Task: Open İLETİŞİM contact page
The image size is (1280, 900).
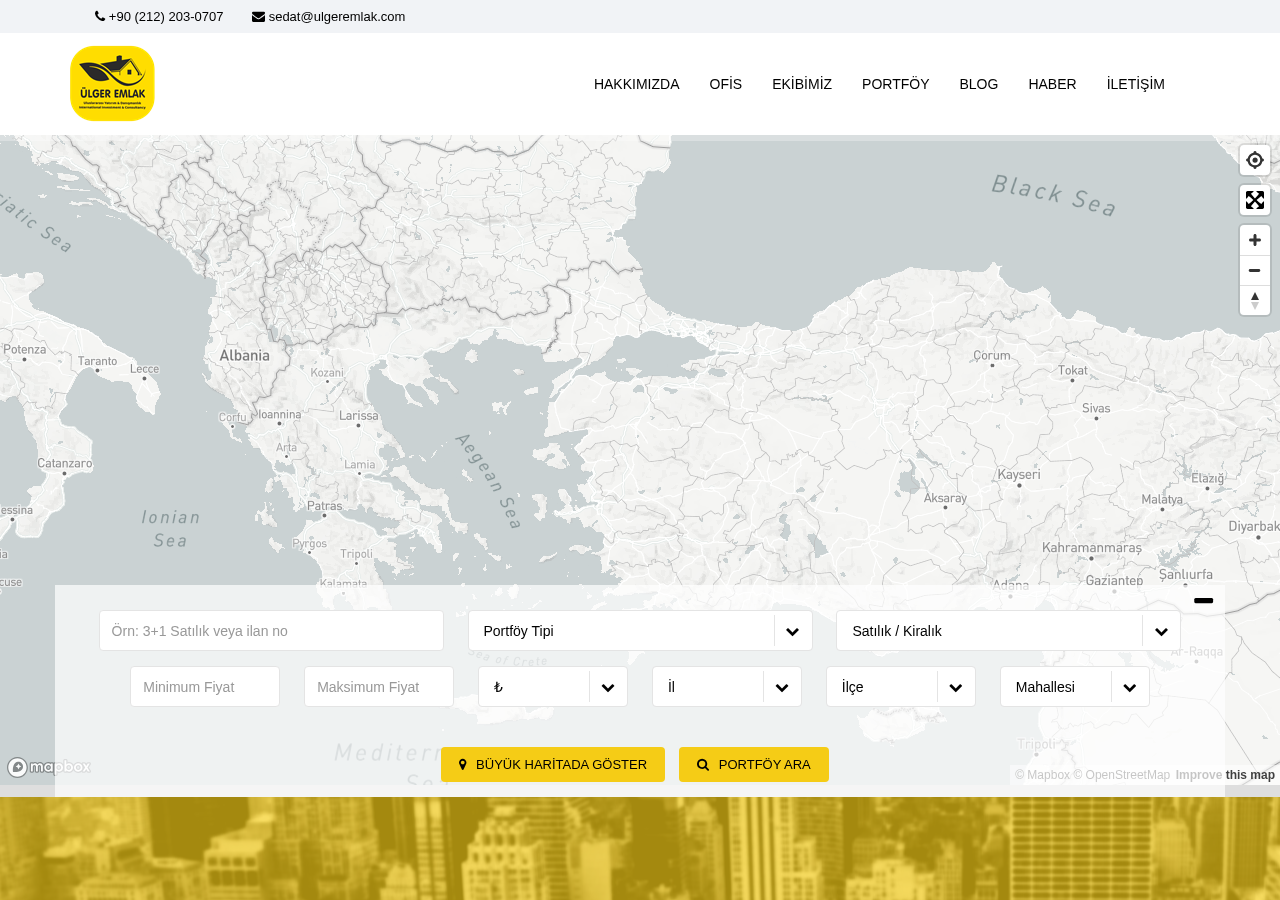Action: (1136, 84)
